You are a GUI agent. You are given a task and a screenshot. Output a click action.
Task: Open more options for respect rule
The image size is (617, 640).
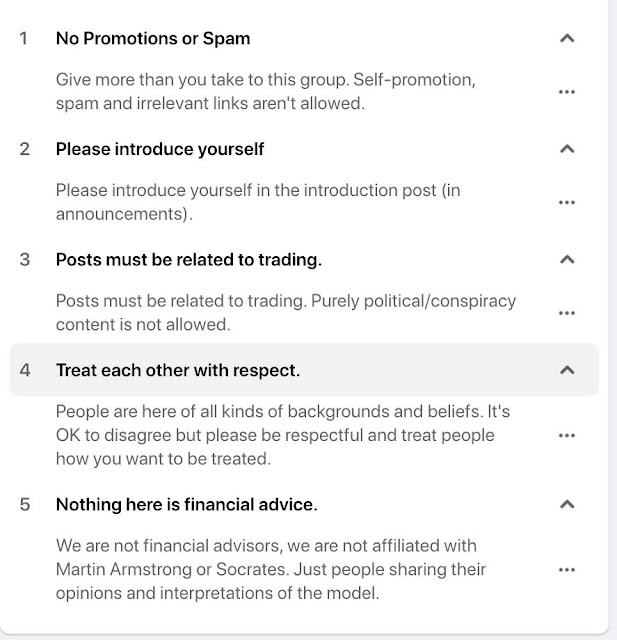[x=567, y=435]
